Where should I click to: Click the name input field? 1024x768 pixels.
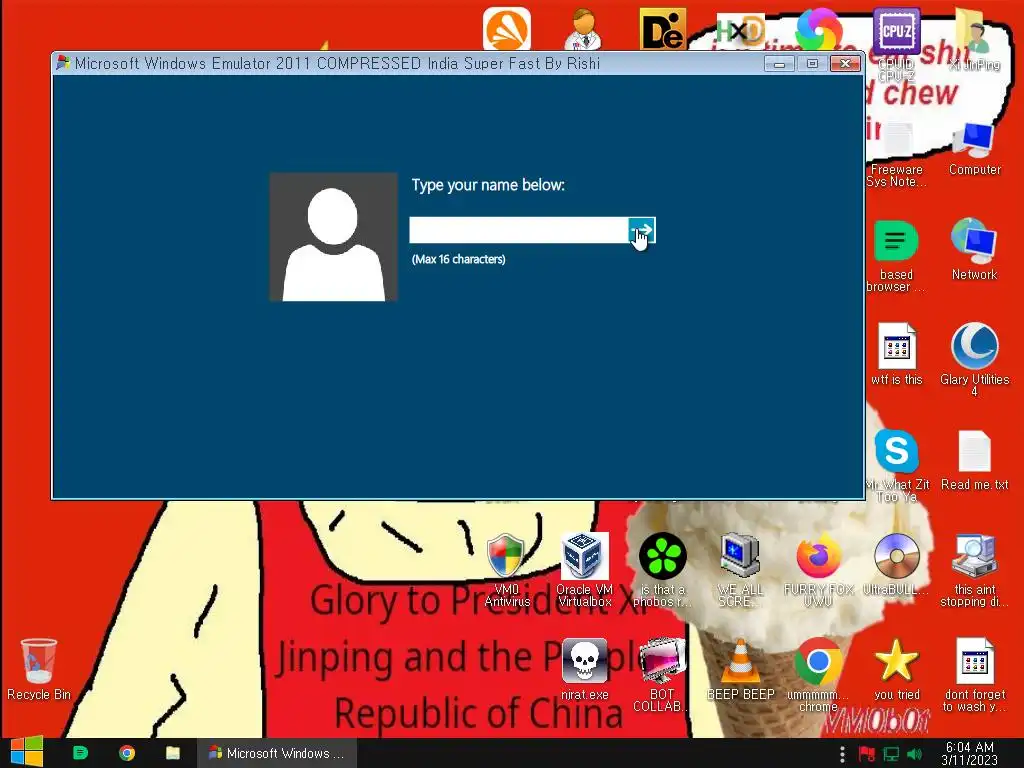(519, 231)
